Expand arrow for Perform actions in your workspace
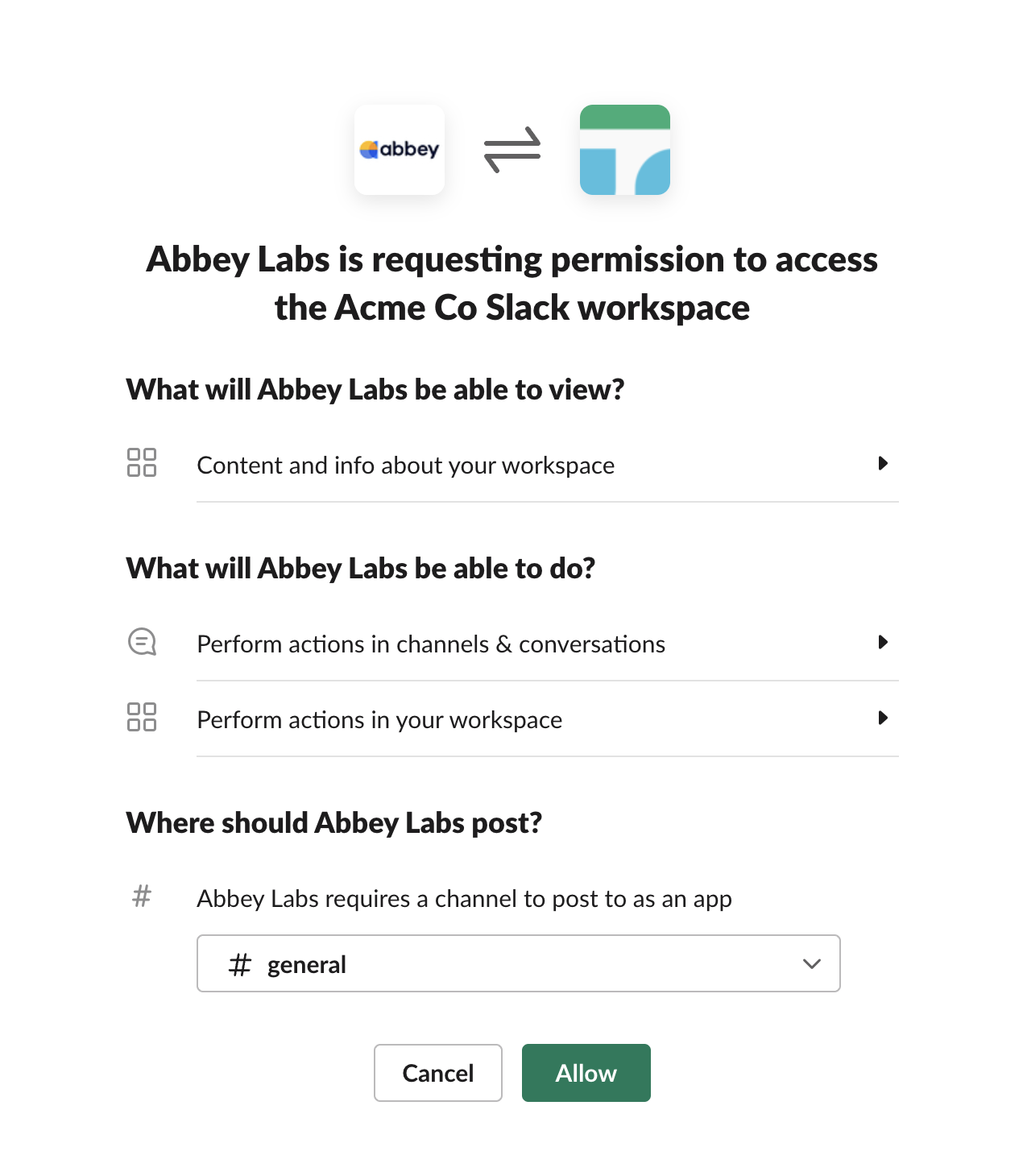This screenshot has width=1023, height=1176. pos(883,718)
